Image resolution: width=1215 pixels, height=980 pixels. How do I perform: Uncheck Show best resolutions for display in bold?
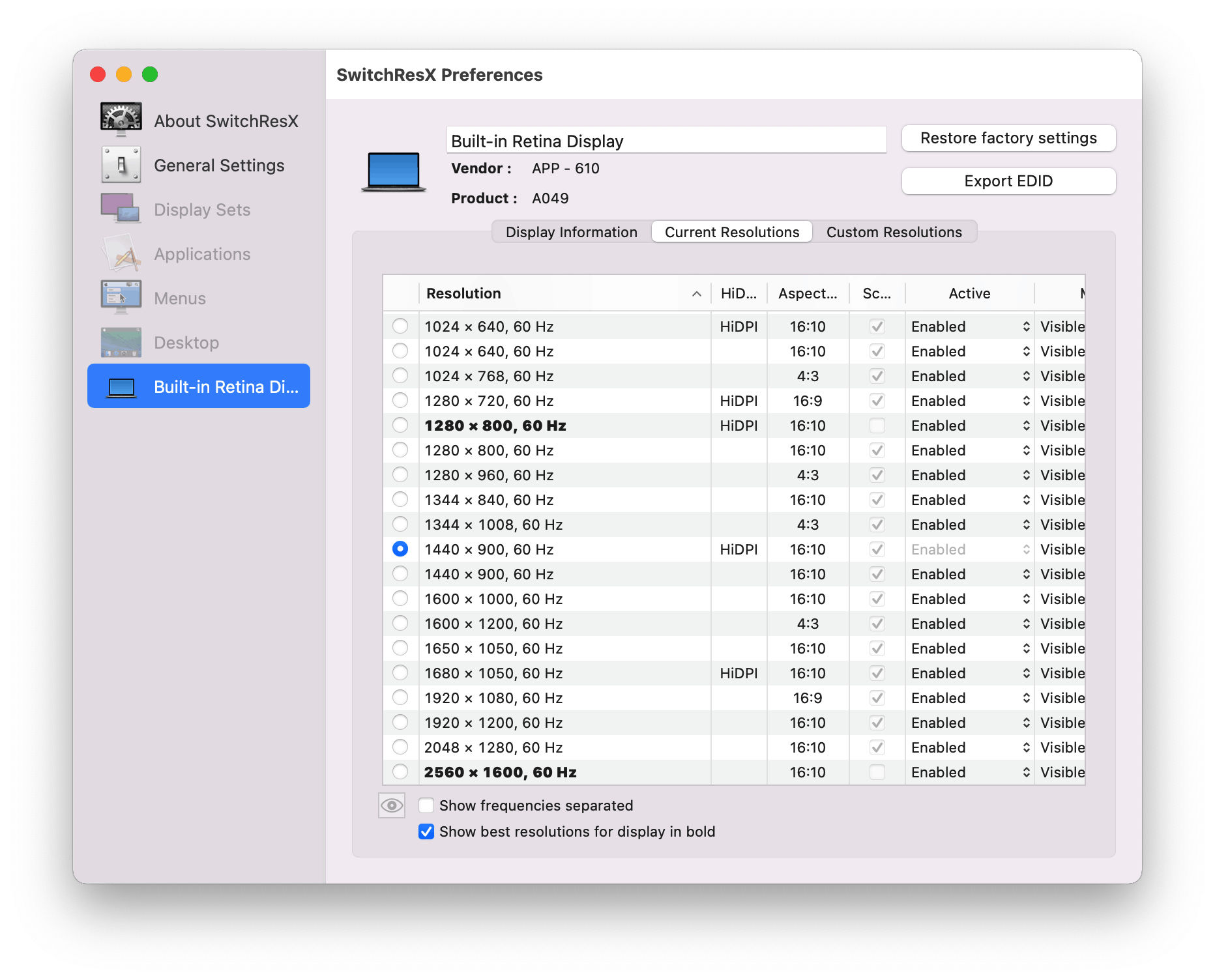click(426, 831)
